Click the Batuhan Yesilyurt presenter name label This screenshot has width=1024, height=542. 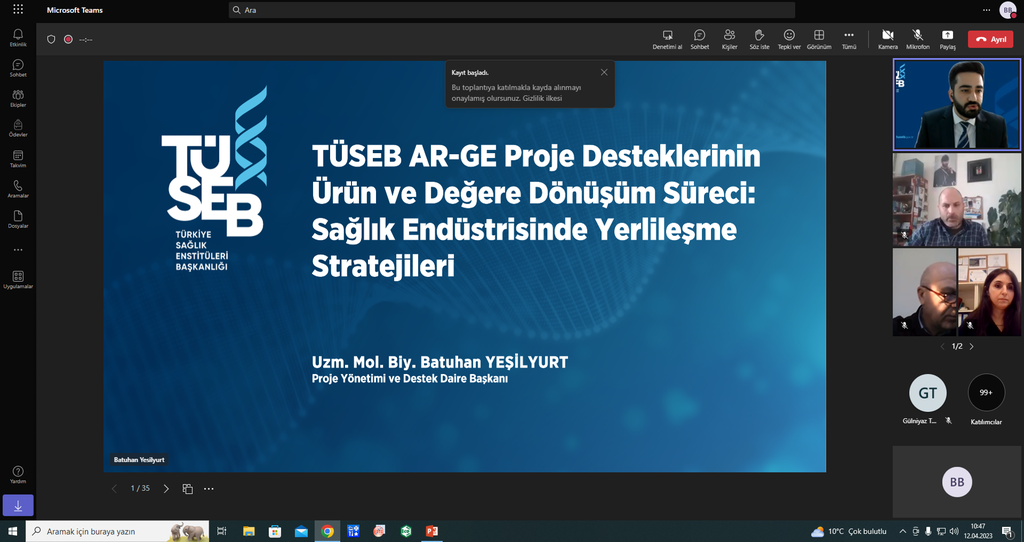[139, 460]
